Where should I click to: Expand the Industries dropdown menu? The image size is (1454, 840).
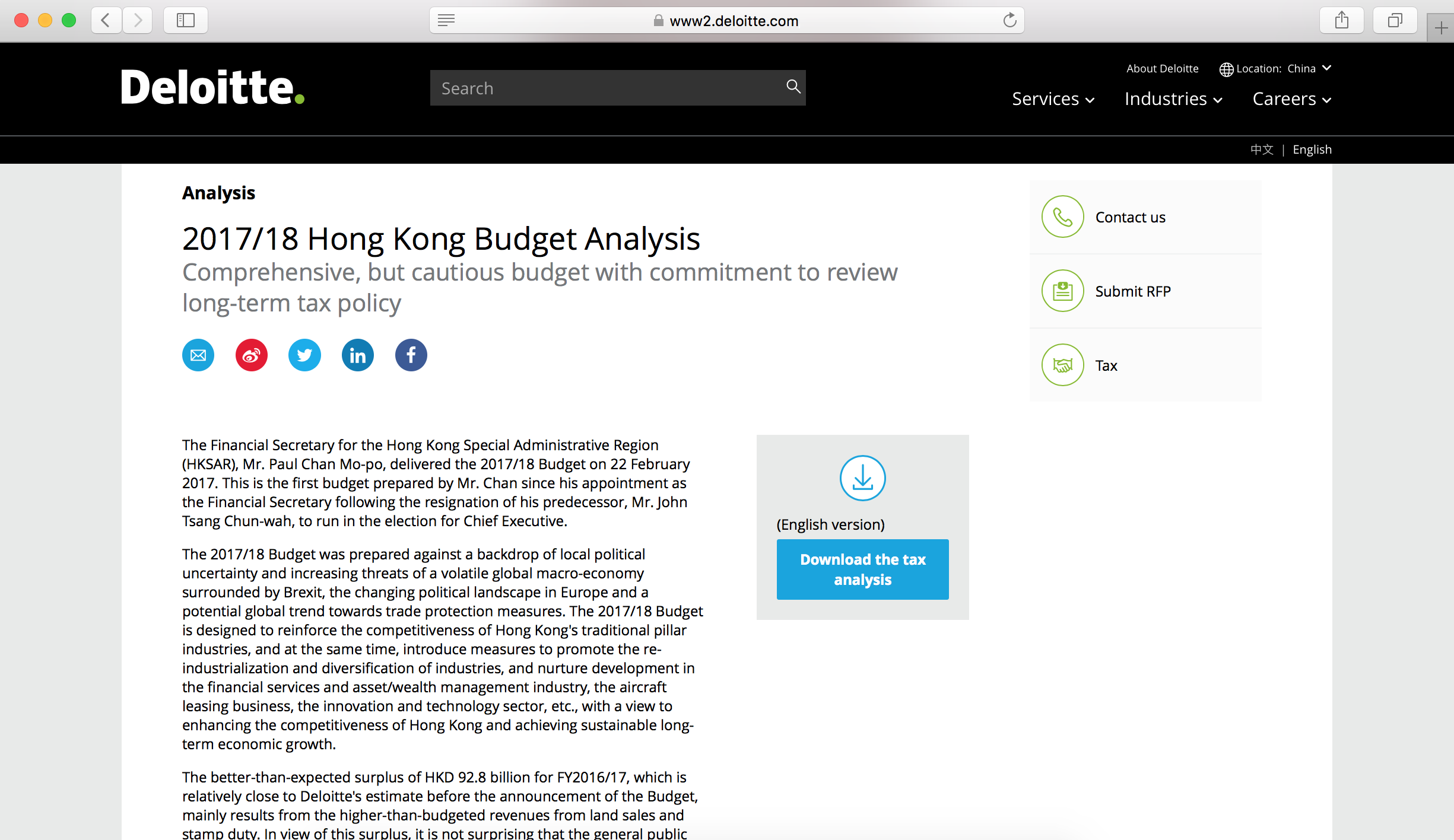(x=1173, y=98)
